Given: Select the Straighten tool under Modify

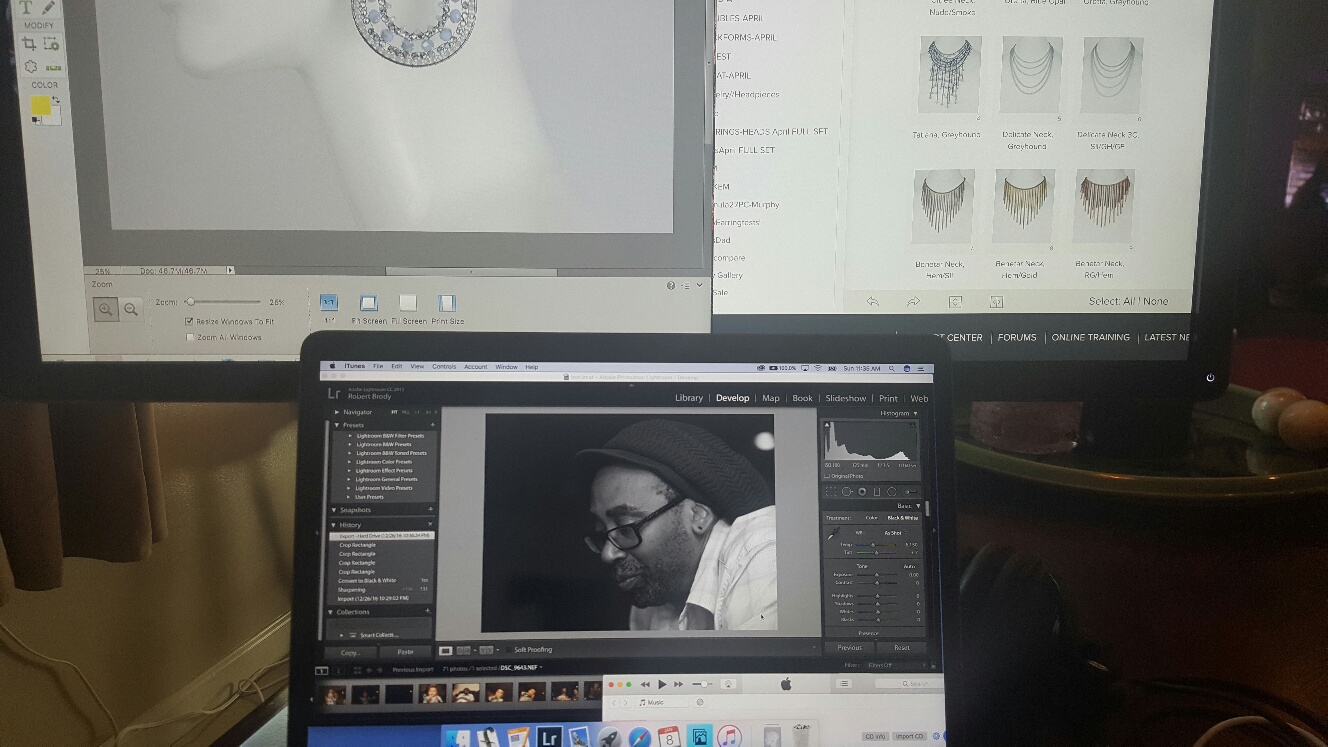Looking at the screenshot, I should (x=52, y=67).
